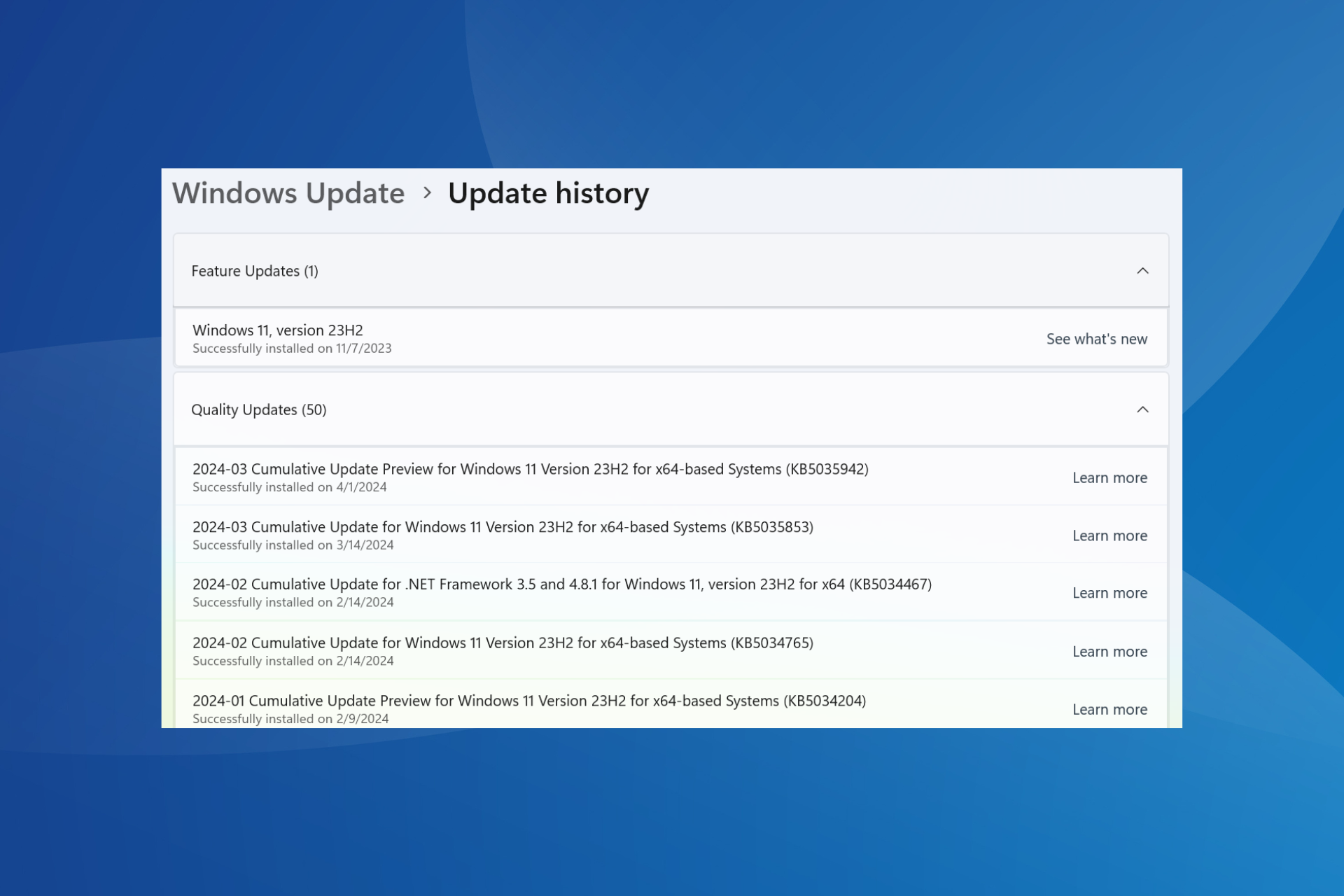Screen dimensions: 1344x896
Task: Open Learn more for KB5034765
Action: click(x=1109, y=651)
